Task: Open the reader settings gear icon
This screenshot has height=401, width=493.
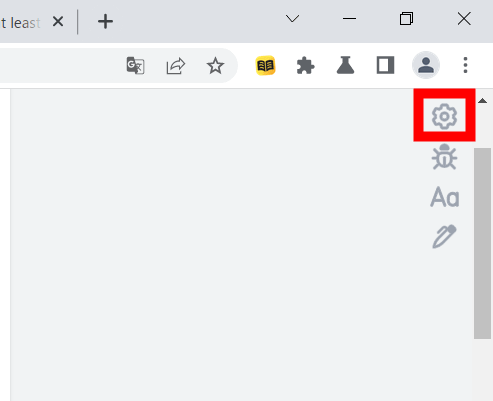Action: point(444,116)
